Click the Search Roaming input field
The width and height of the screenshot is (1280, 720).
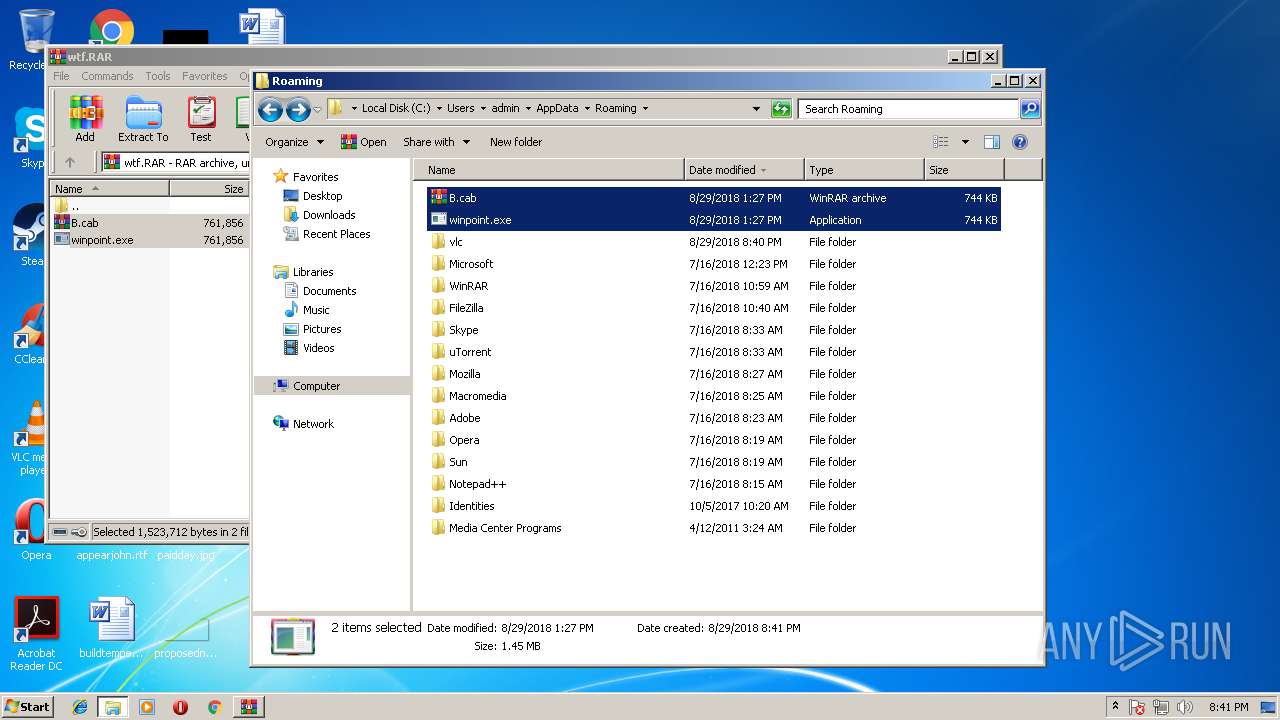click(908, 109)
